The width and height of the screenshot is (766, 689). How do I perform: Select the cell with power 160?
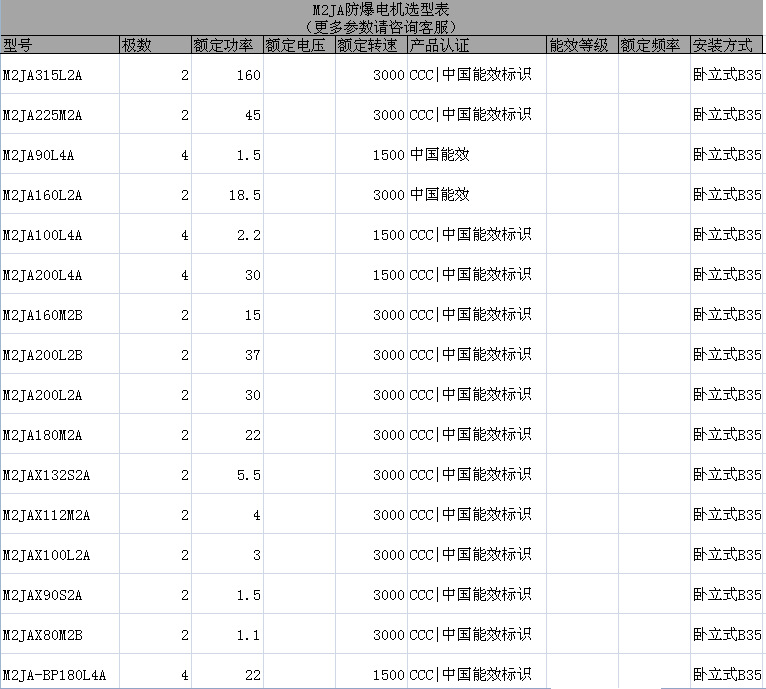point(226,75)
